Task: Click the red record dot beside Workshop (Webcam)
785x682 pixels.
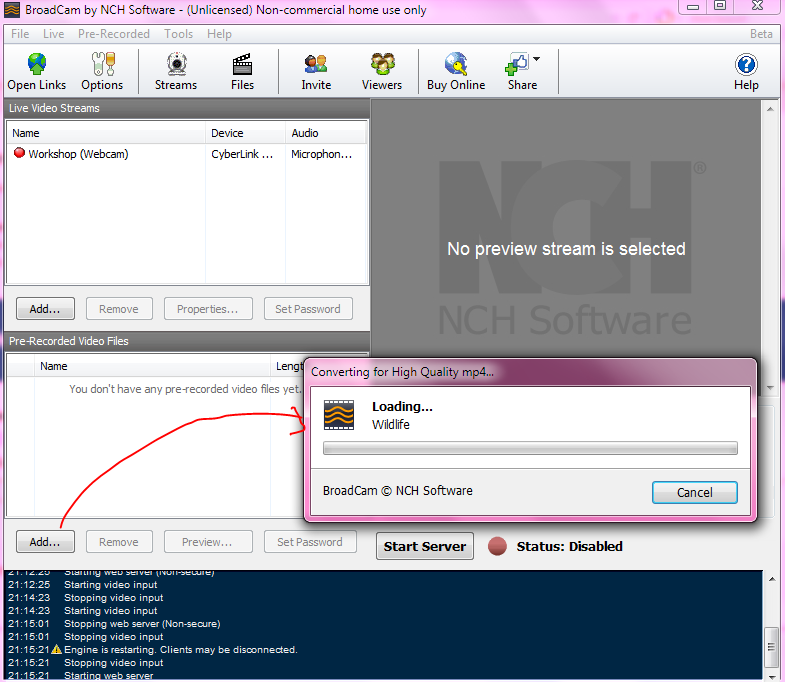Action: (x=19, y=153)
